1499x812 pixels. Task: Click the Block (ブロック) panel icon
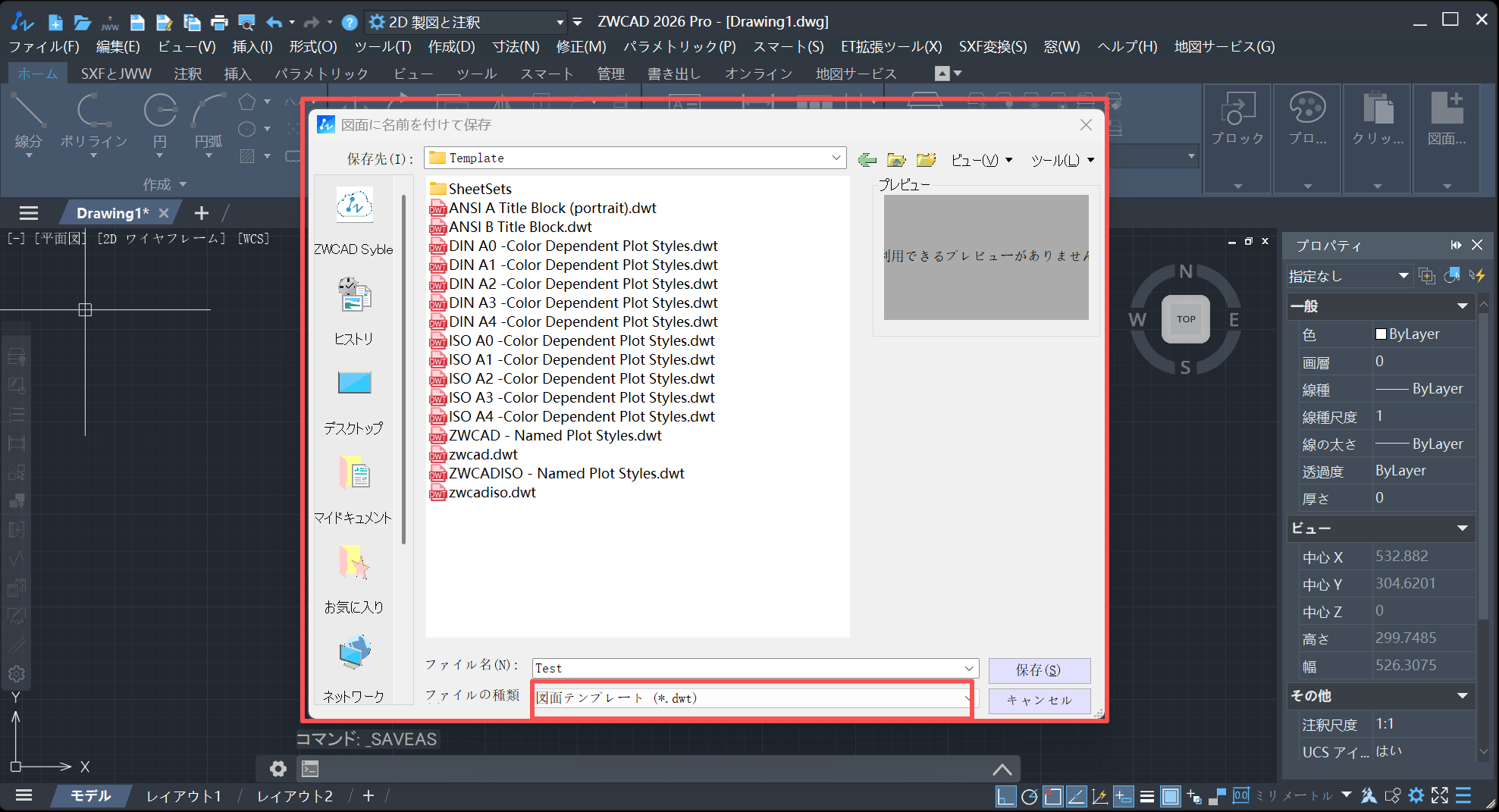tap(1236, 118)
